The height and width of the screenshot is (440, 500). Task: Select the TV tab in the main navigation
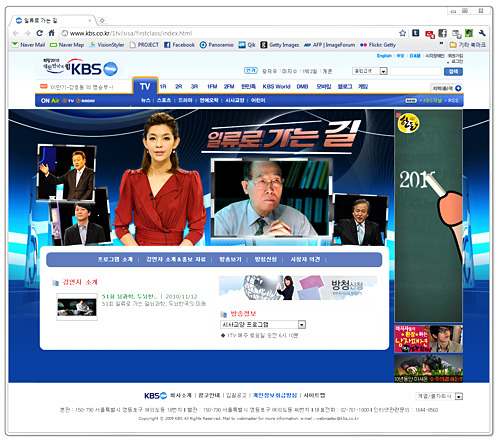pyautogui.click(x=145, y=86)
